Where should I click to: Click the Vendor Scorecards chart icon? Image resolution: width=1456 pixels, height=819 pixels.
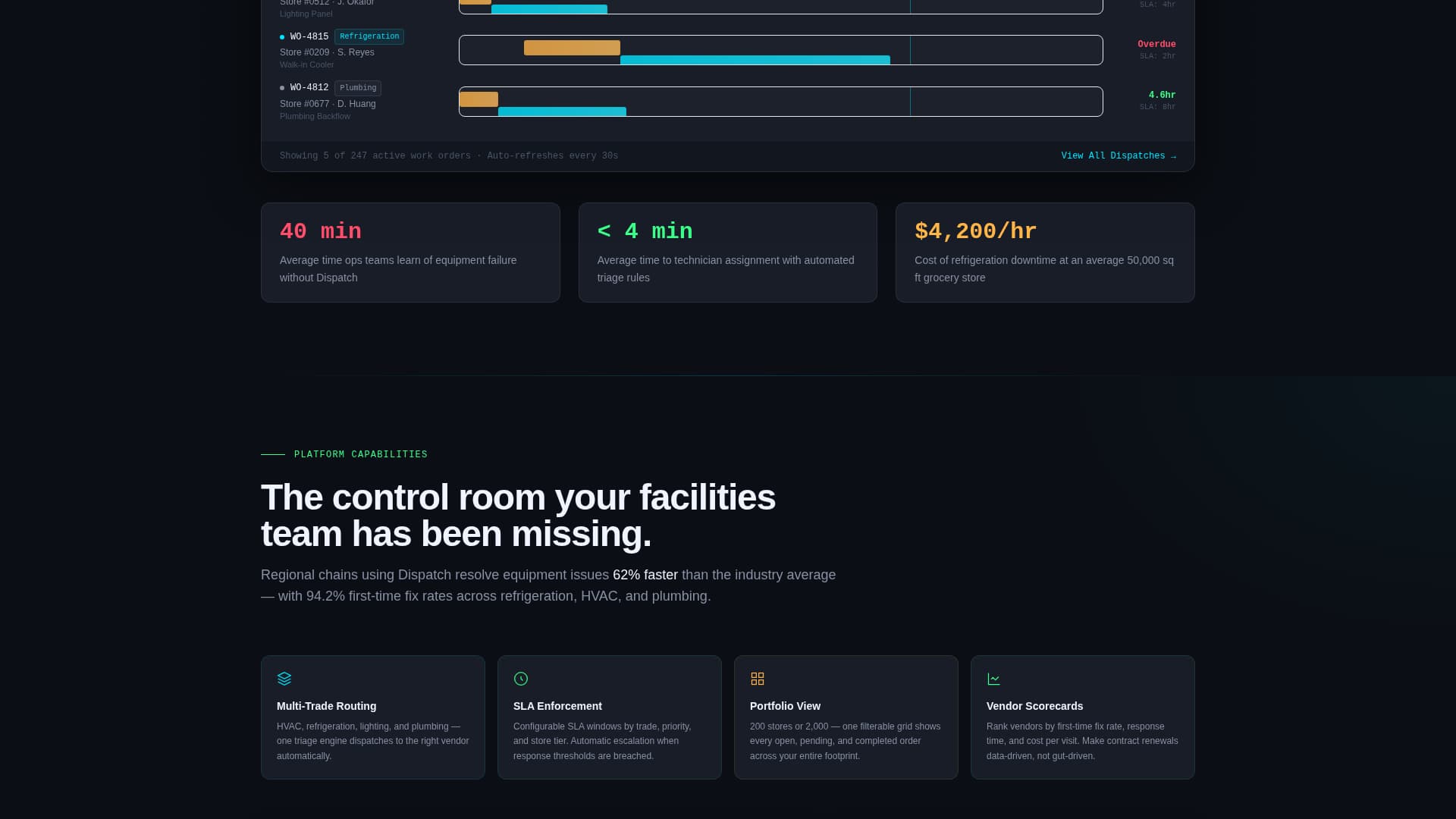994,679
